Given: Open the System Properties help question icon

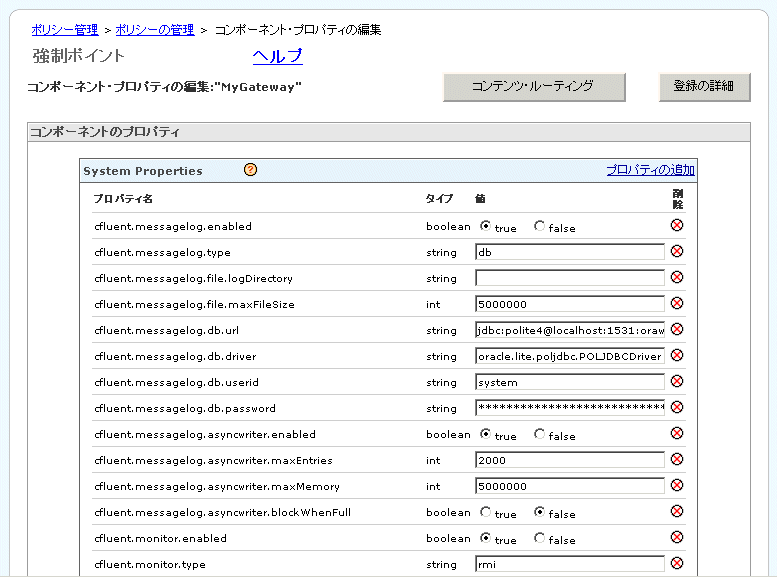Looking at the screenshot, I should click(x=250, y=170).
